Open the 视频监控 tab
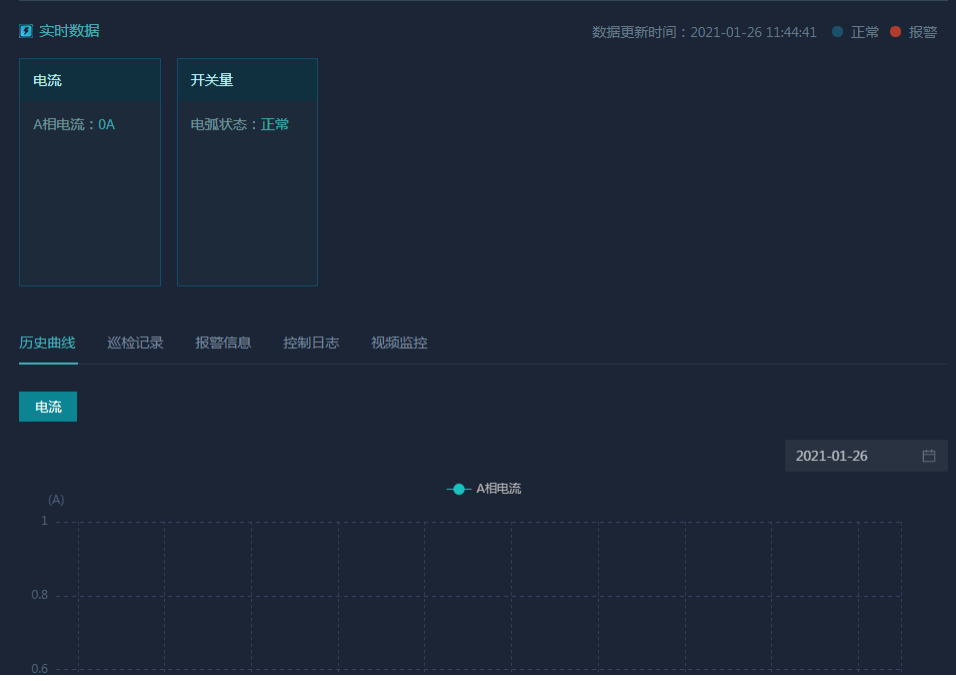The height and width of the screenshot is (681, 956). pyautogui.click(x=399, y=343)
